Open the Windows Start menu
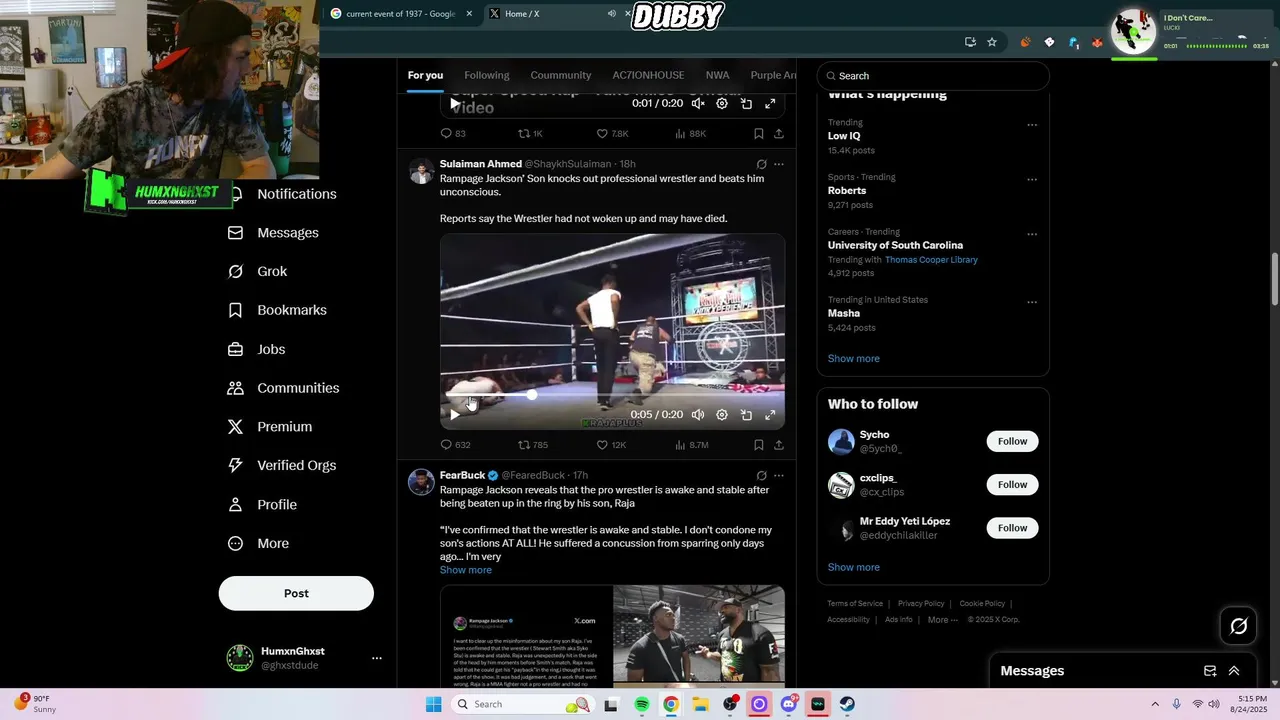 (433, 704)
